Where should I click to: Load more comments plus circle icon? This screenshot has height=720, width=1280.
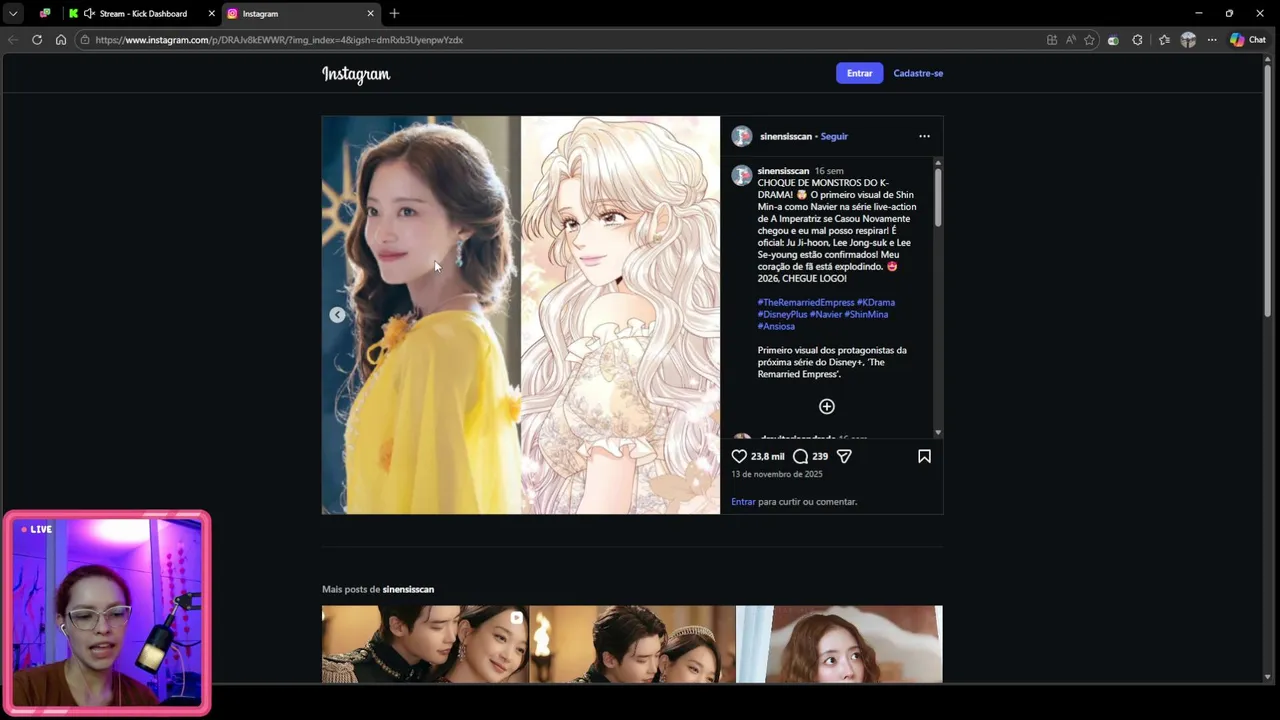(x=827, y=406)
